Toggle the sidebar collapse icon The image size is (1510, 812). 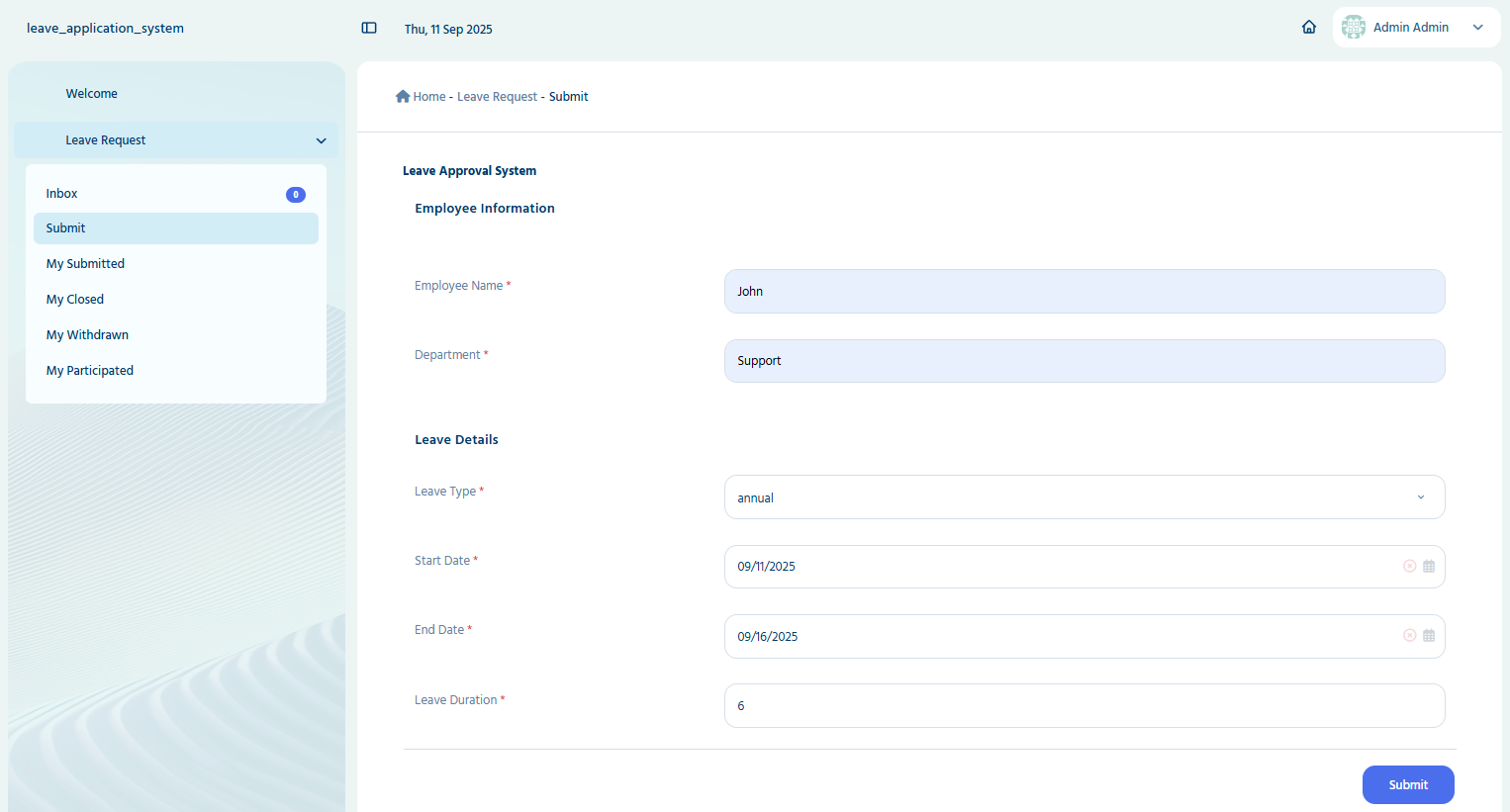pos(369,28)
